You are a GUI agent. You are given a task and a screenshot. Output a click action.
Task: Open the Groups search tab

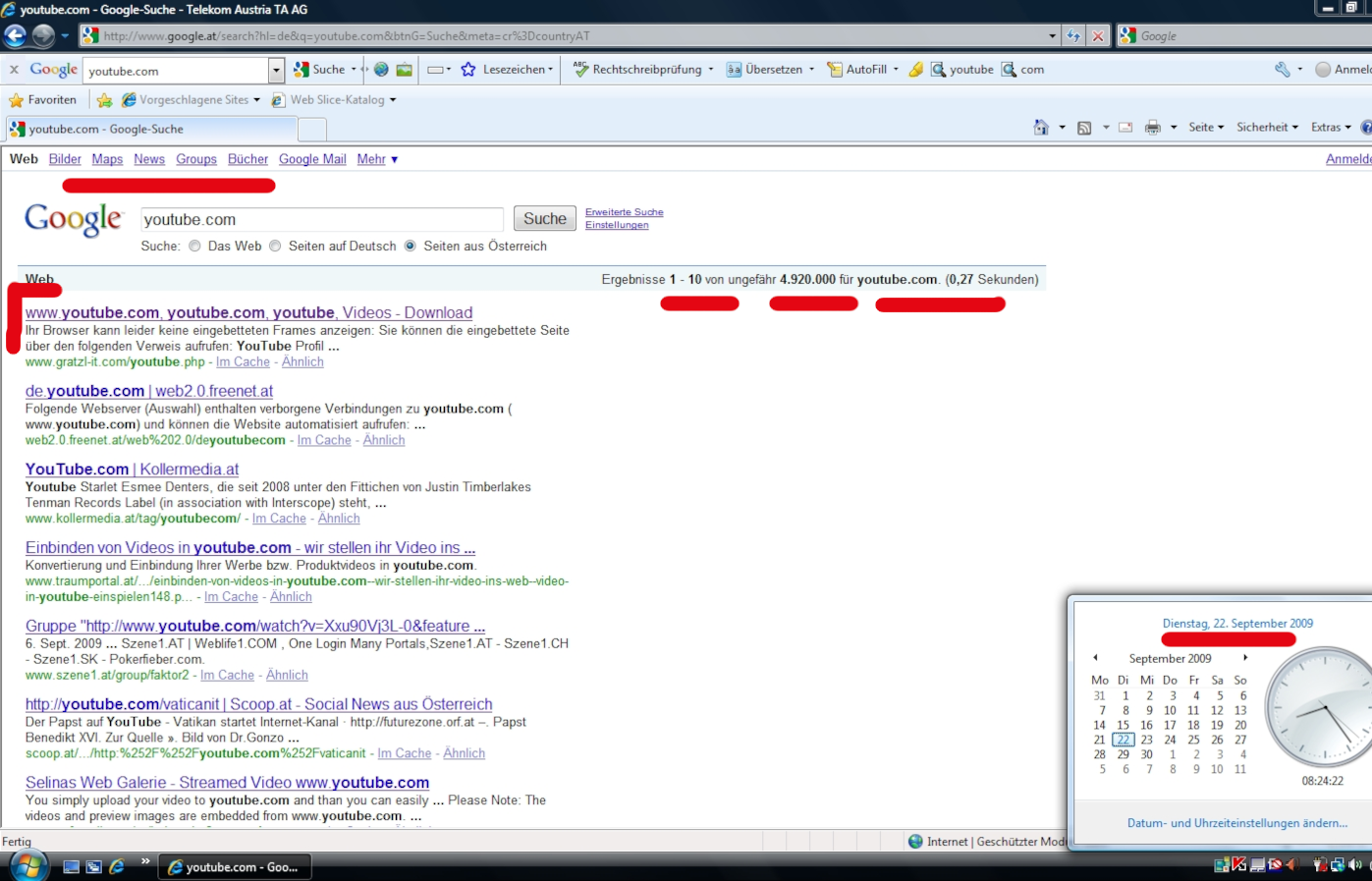[196, 159]
